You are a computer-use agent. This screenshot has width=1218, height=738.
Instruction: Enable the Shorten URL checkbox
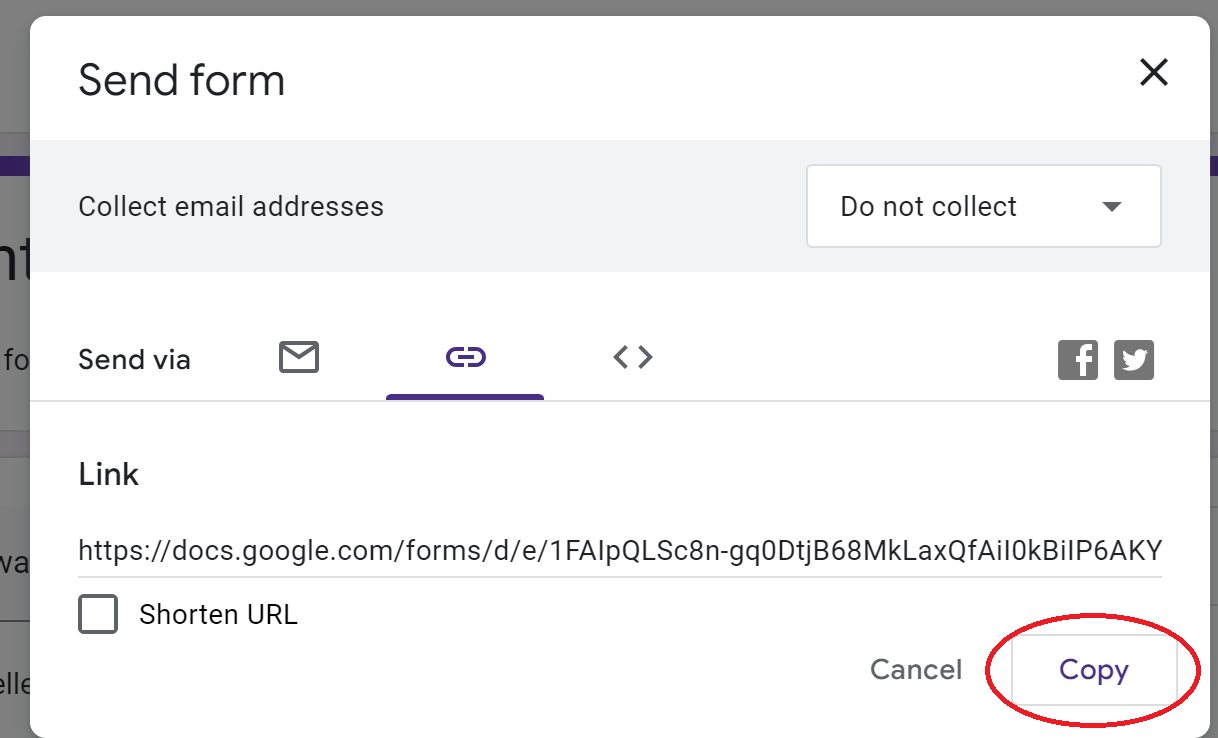(98, 614)
